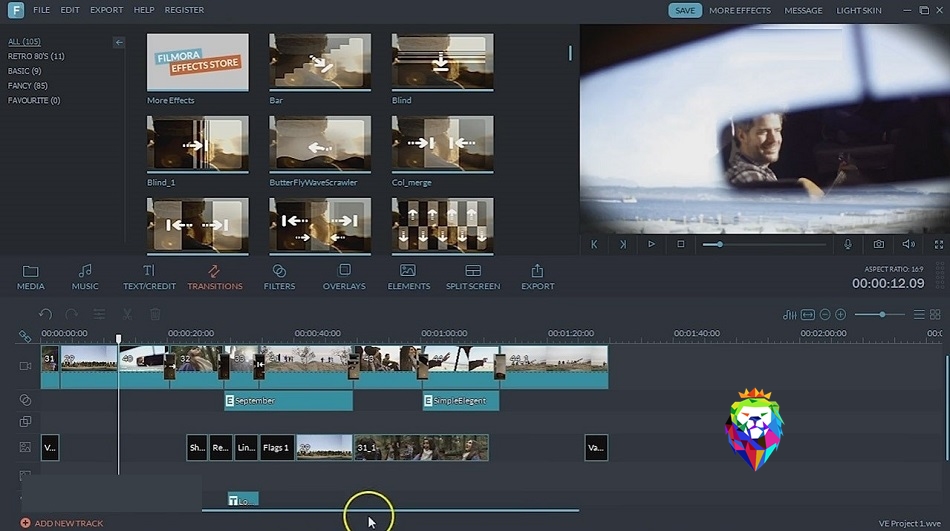Image resolution: width=950 pixels, height=531 pixels.
Task: Open the Export menu
Action: point(107,10)
